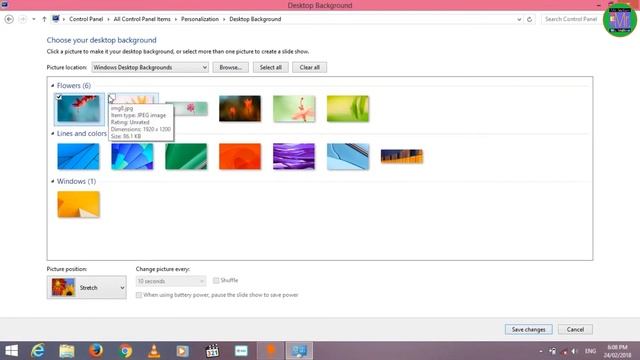640x360 pixels.
Task: Select the pink flower on teal wallpaper
Action: pos(191,109)
